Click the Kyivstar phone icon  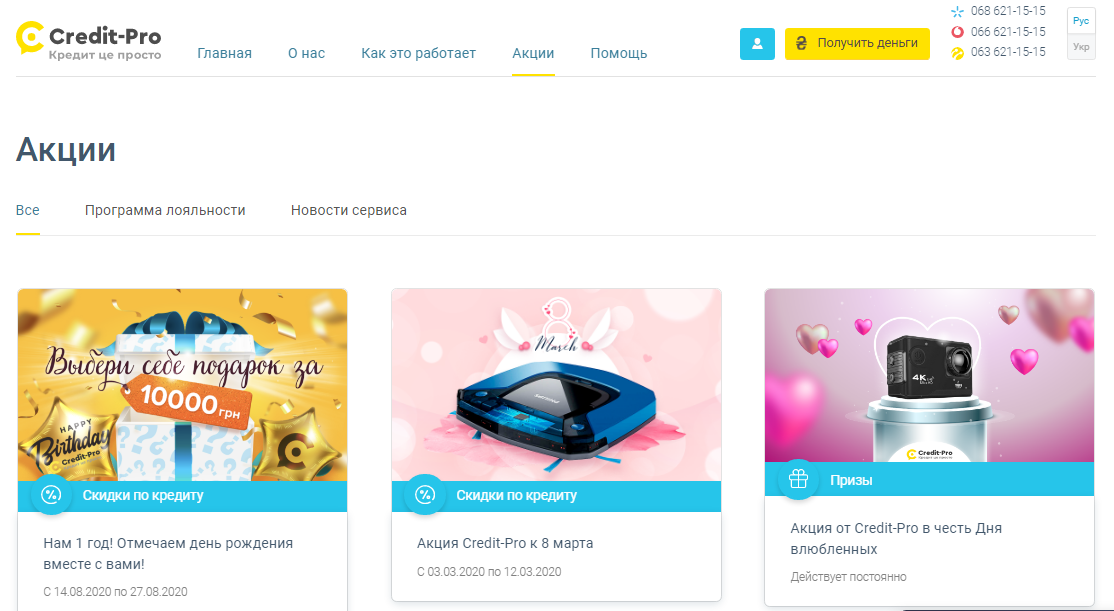(x=958, y=12)
